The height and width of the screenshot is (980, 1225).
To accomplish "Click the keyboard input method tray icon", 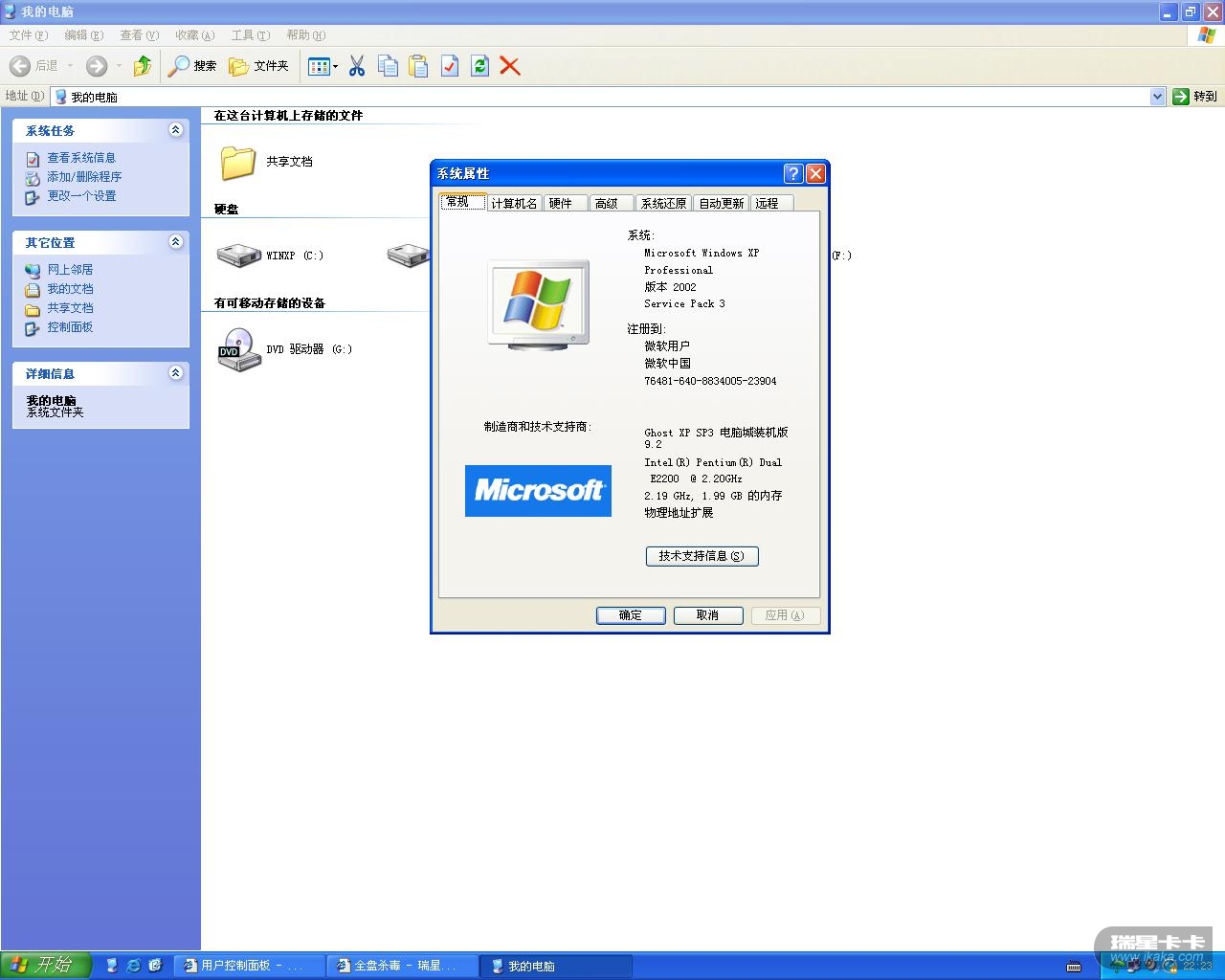I will (x=1074, y=966).
